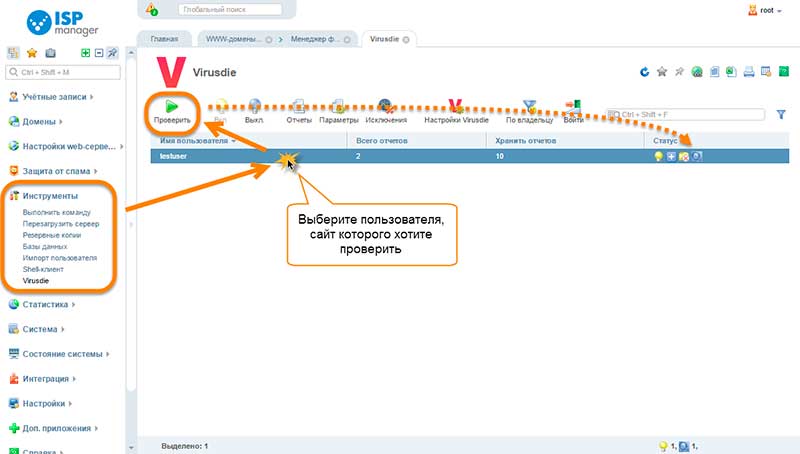Open Настройки Virusdie settings
Screen dimensions: 800x454
pyautogui.click(x=456, y=106)
